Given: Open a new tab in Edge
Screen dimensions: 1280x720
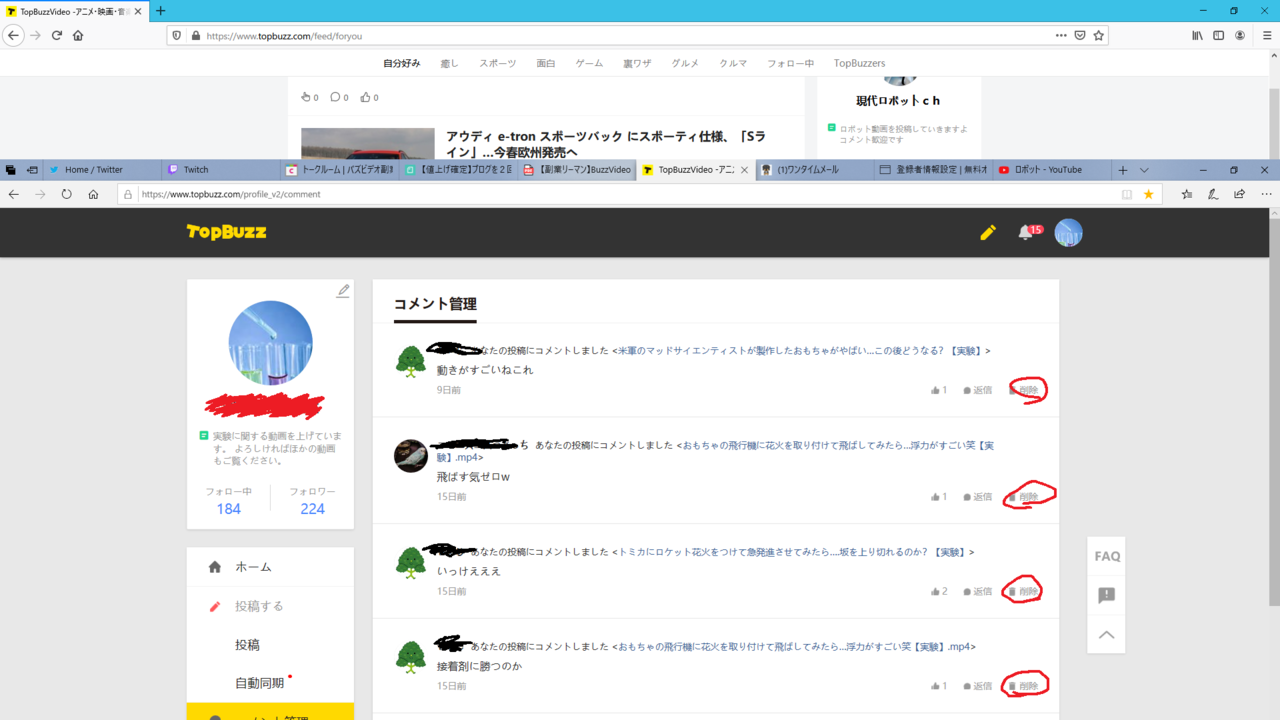Looking at the screenshot, I should [x=1123, y=170].
